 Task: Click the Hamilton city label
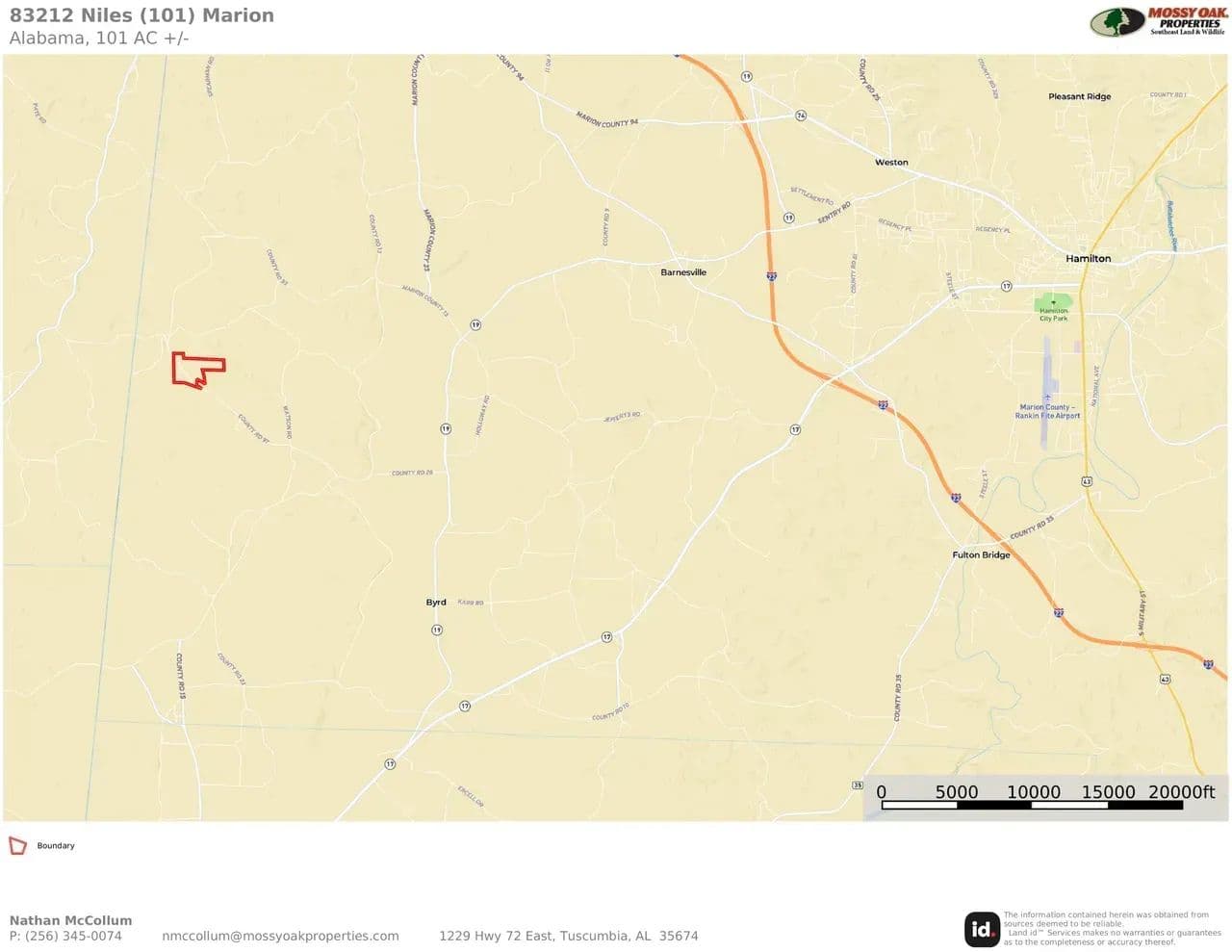point(1088,259)
